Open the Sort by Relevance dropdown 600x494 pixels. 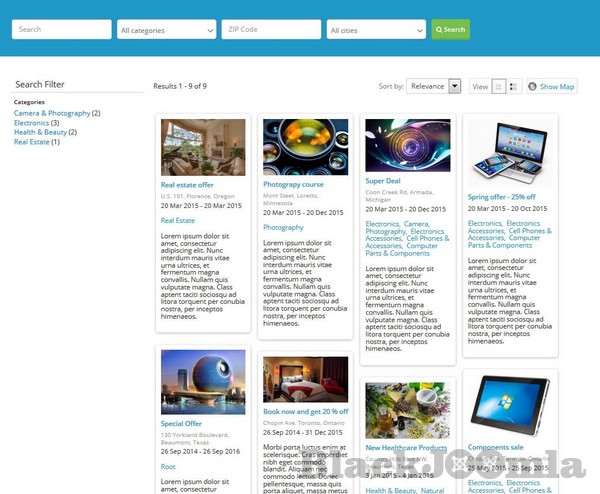point(434,87)
